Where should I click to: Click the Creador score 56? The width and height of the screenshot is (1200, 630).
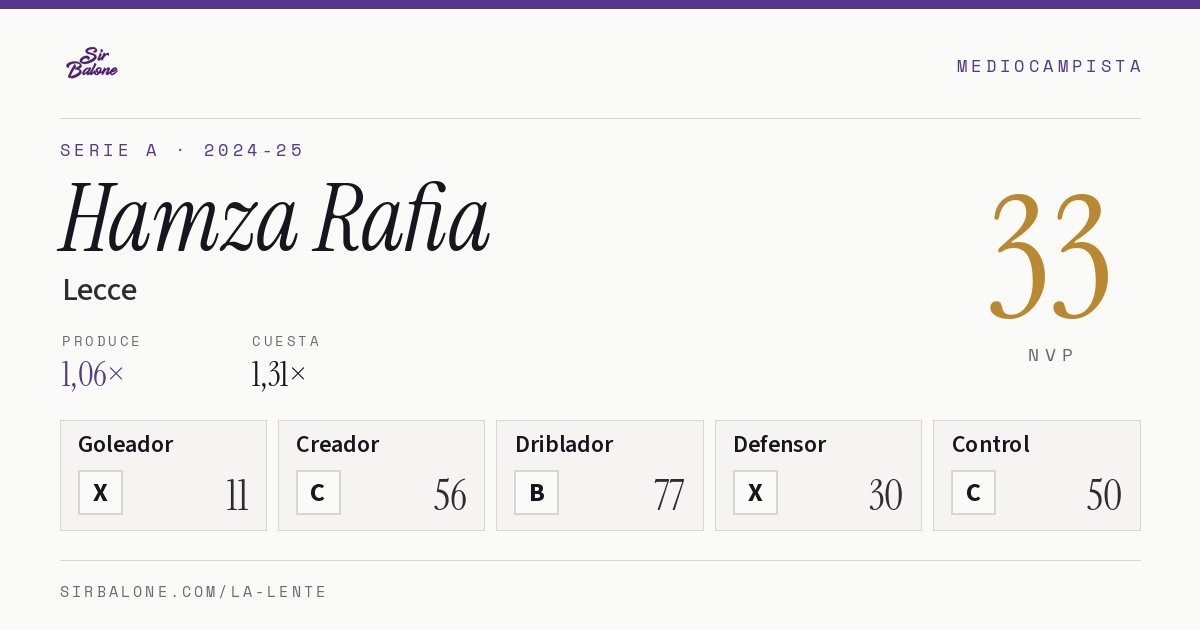450,495
